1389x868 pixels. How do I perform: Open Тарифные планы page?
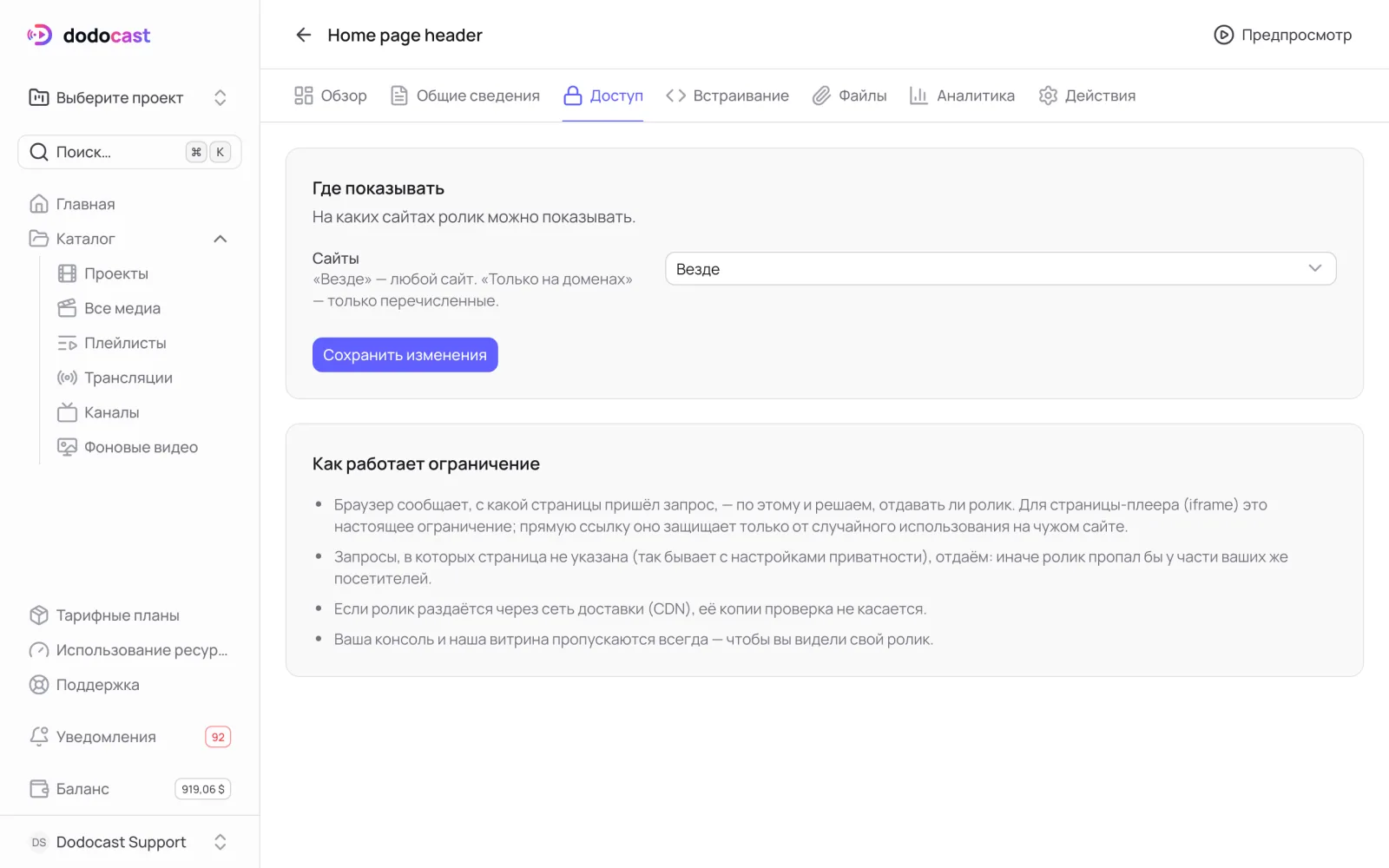(129, 615)
